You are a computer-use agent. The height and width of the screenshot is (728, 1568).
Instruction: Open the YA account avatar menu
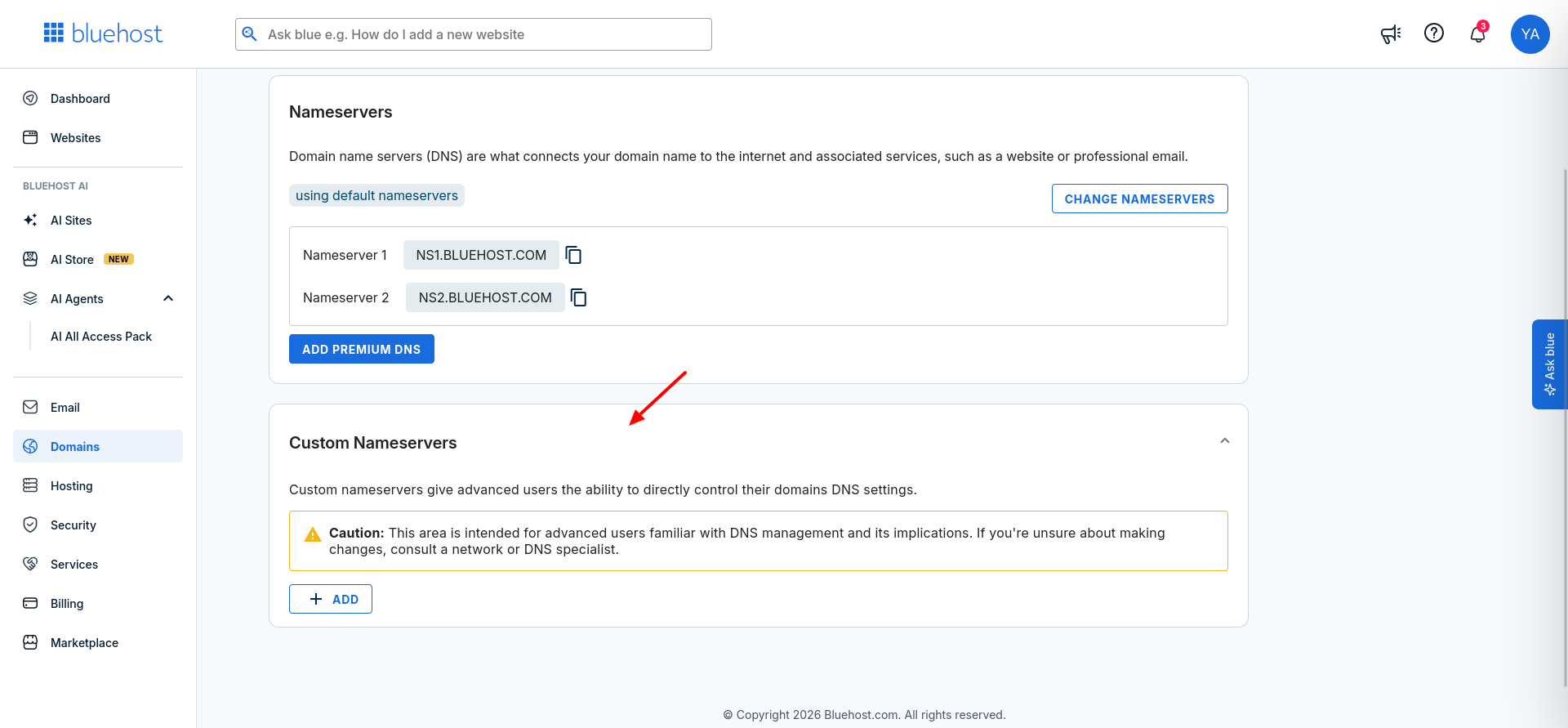(x=1530, y=34)
